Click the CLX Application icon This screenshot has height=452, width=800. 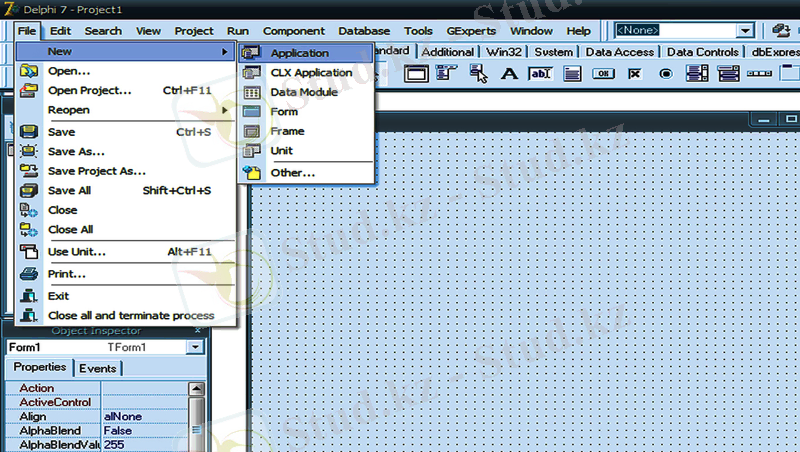(x=252, y=72)
